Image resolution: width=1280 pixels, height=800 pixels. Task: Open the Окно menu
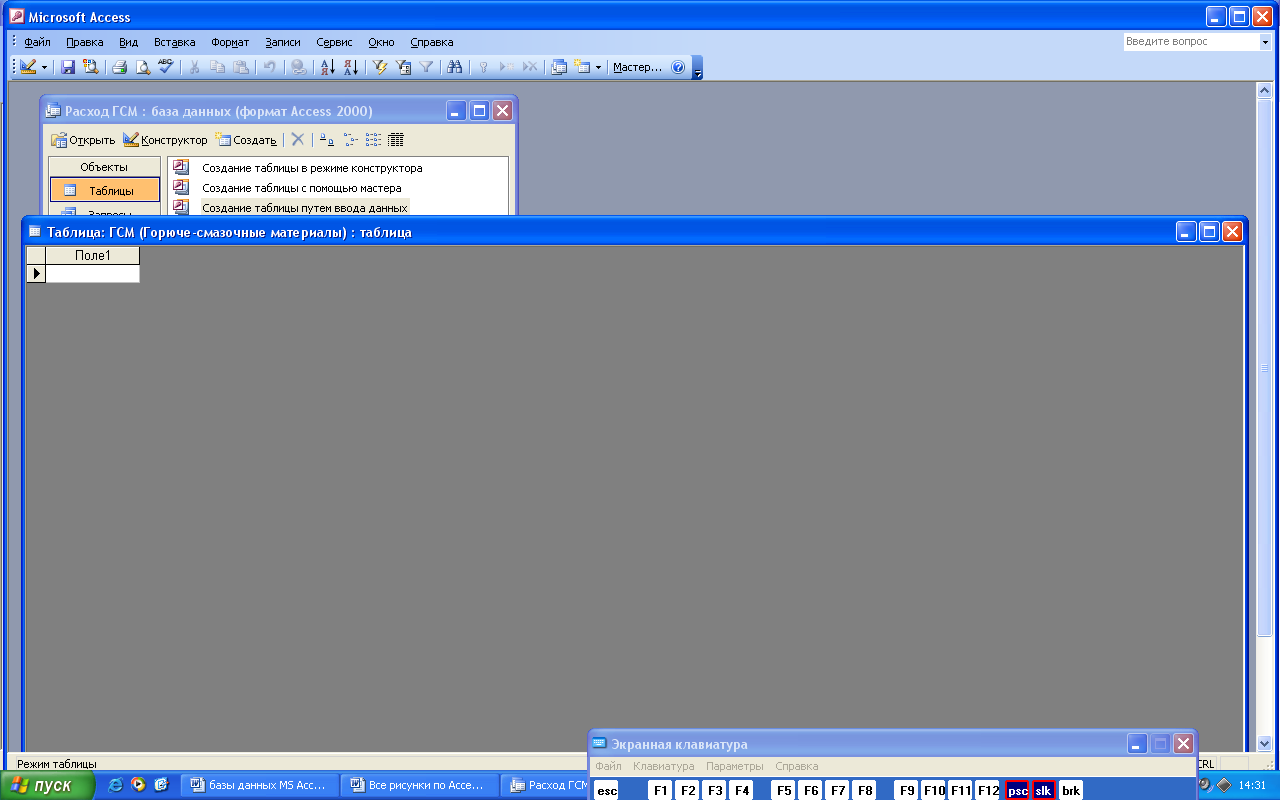coord(381,42)
